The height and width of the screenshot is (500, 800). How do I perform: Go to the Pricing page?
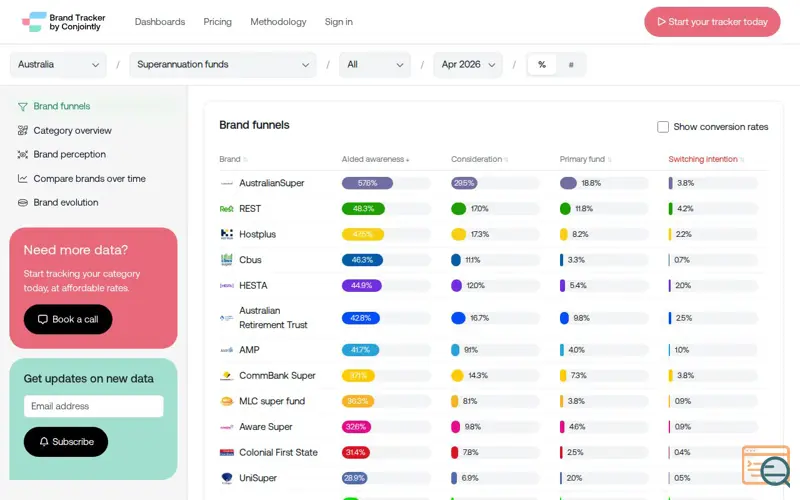(x=217, y=22)
